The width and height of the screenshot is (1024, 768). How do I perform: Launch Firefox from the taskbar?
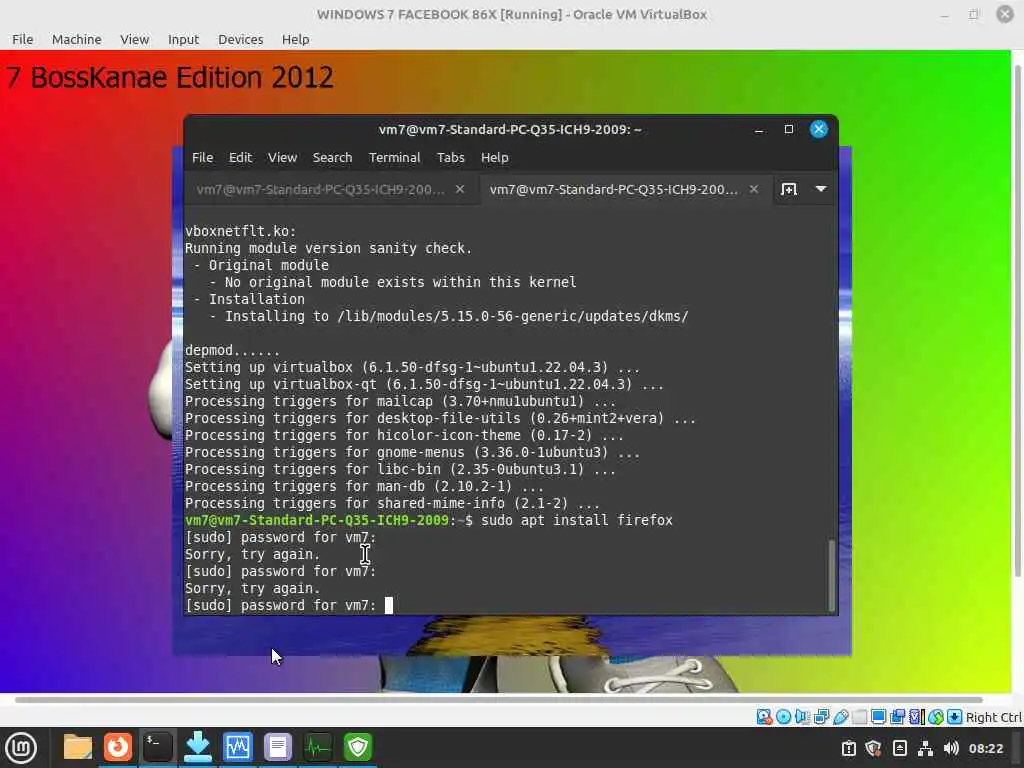[x=118, y=747]
